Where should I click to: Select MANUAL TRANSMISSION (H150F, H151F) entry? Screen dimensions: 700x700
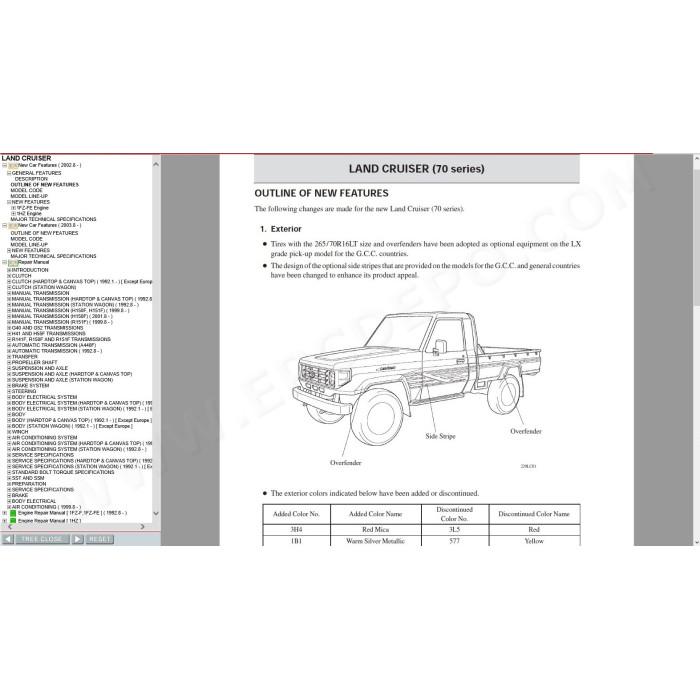[71, 311]
